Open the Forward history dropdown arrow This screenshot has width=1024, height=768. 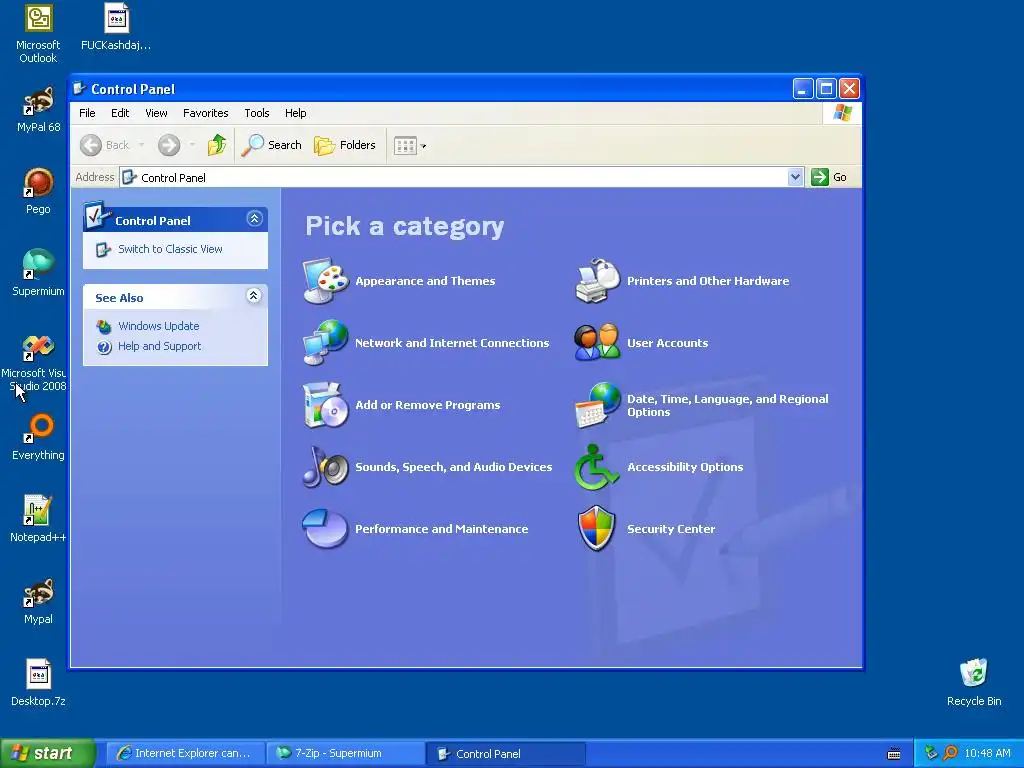192,145
